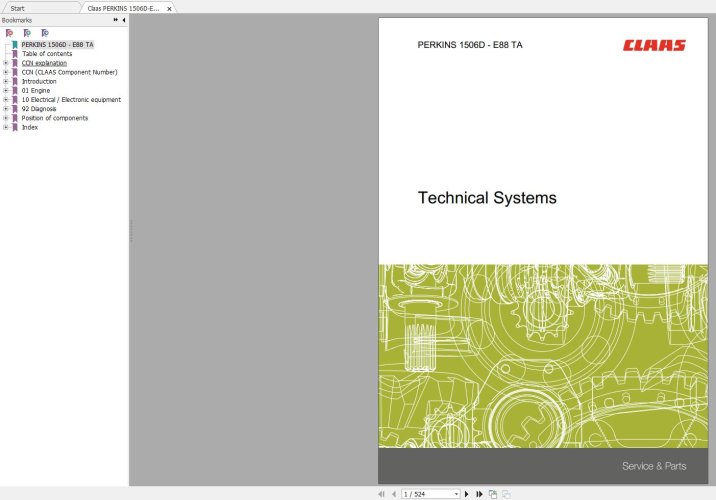Click the second green bookmark toolbar icon

pos(27,33)
